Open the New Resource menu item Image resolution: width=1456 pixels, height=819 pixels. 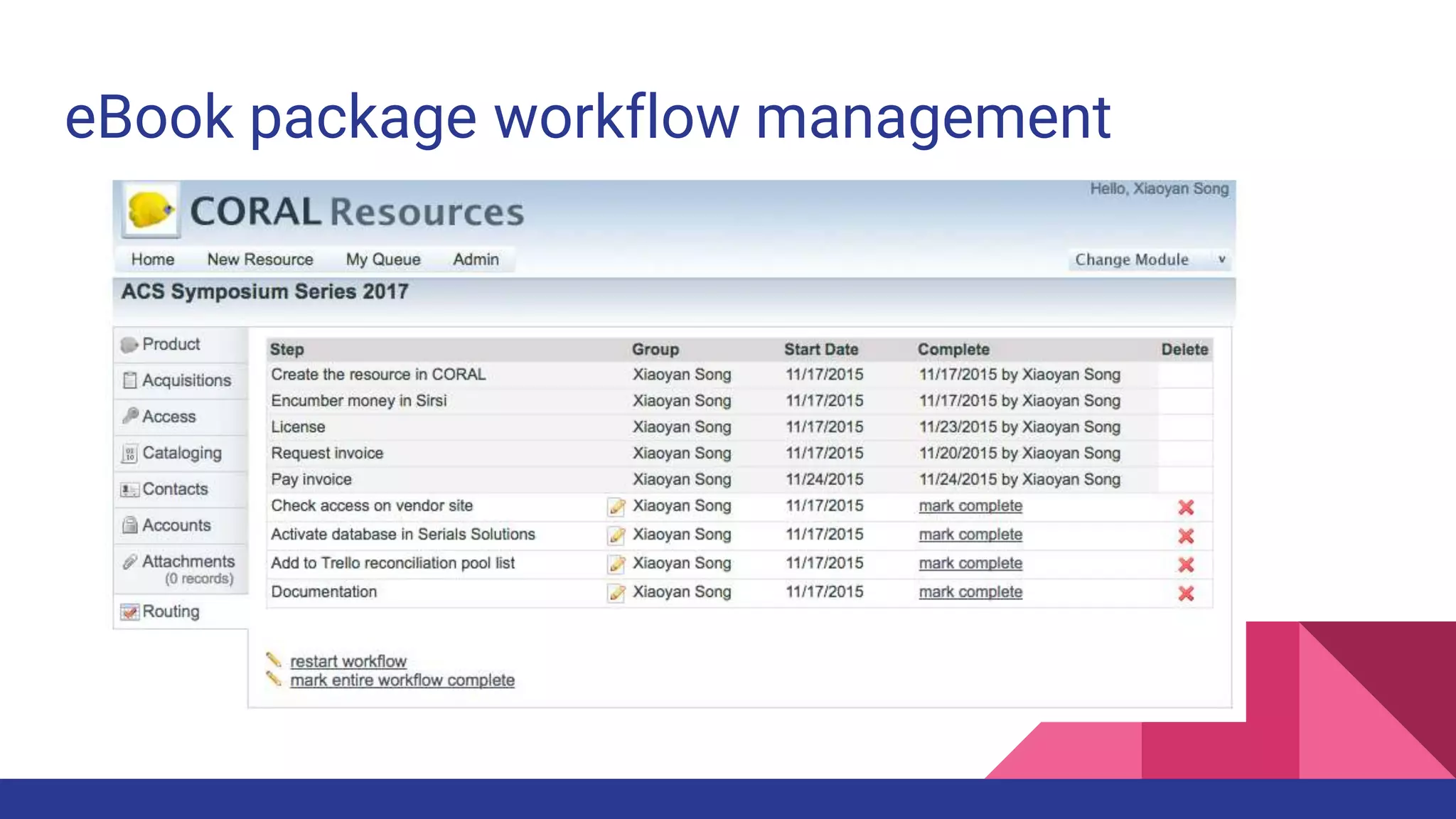[x=260, y=259]
